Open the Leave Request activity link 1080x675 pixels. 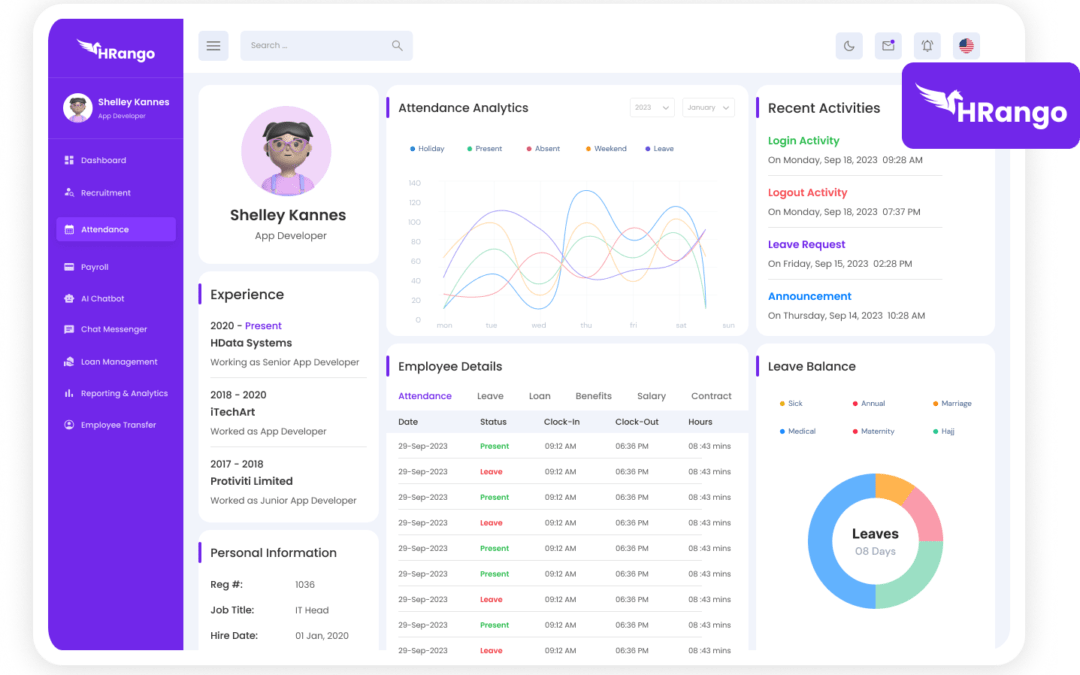tap(806, 244)
